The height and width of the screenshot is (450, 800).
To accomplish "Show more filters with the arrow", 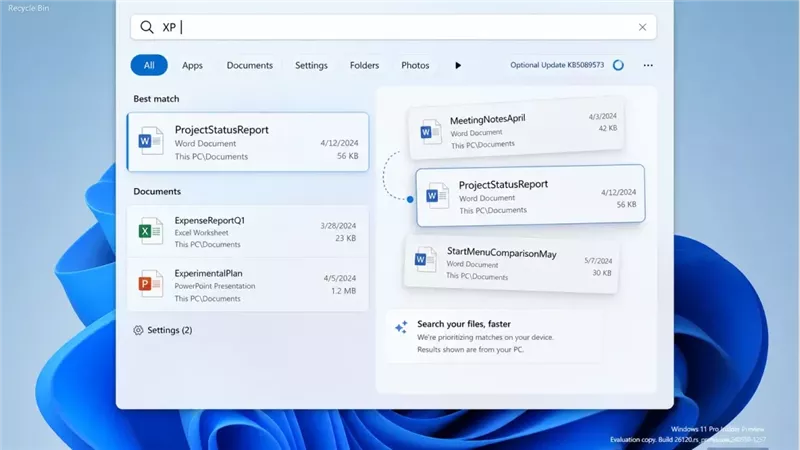I will coord(458,65).
